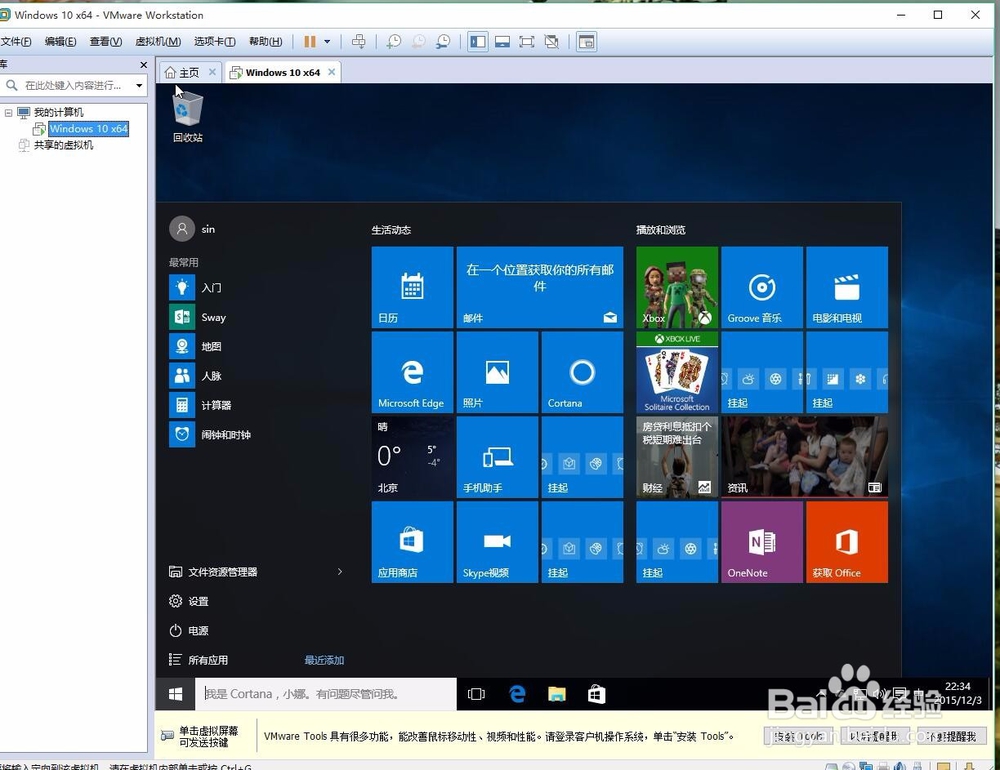Suspend the guest using the pause toolbar icon
The width and height of the screenshot is (1000, 770).
(x=309, y=41)
